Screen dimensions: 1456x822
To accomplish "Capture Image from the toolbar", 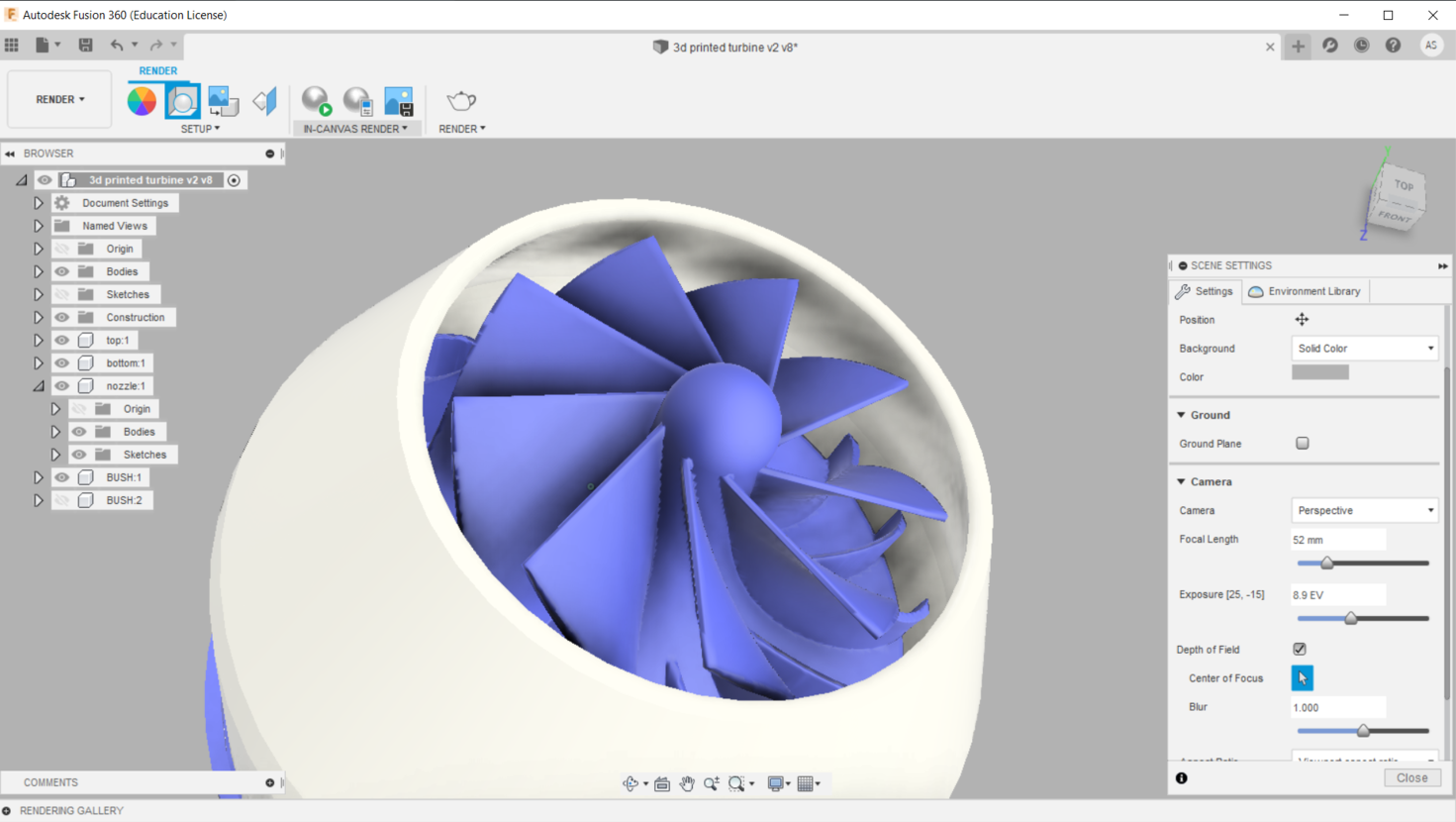I will point(399,101).
